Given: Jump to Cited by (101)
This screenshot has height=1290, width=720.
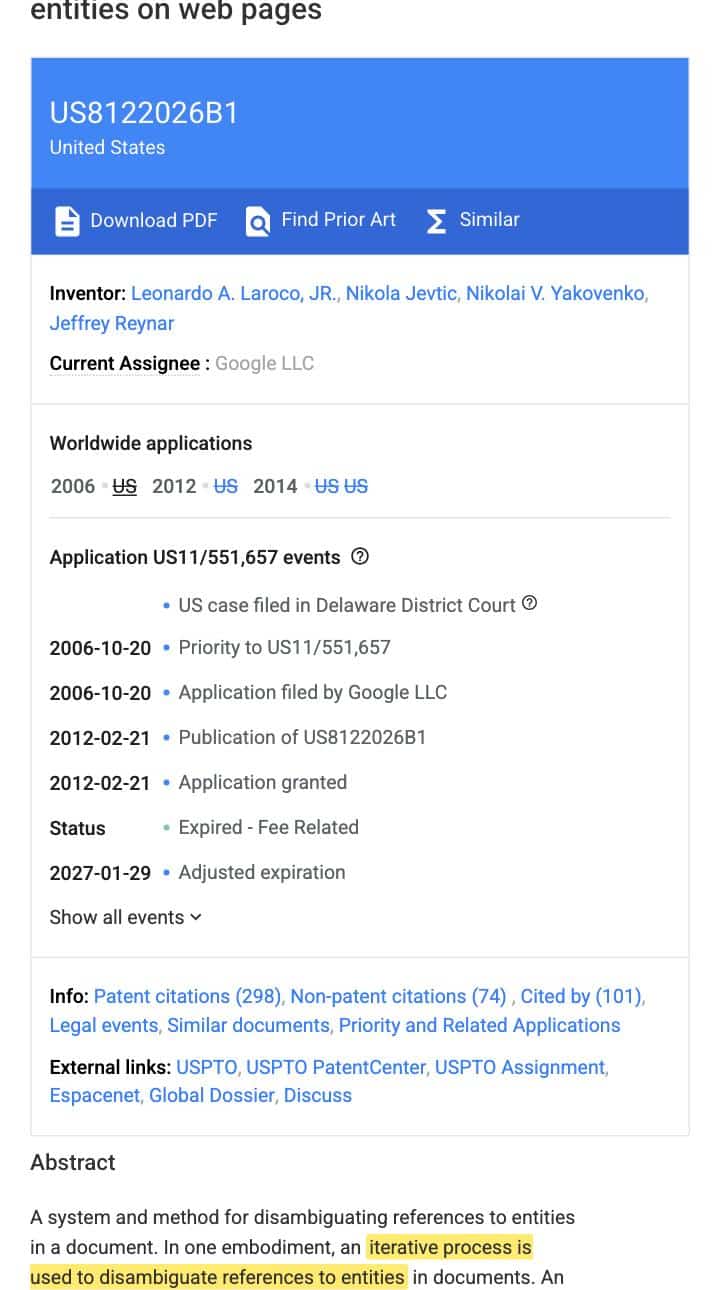Looking at the screenshot, I should 581,996.
